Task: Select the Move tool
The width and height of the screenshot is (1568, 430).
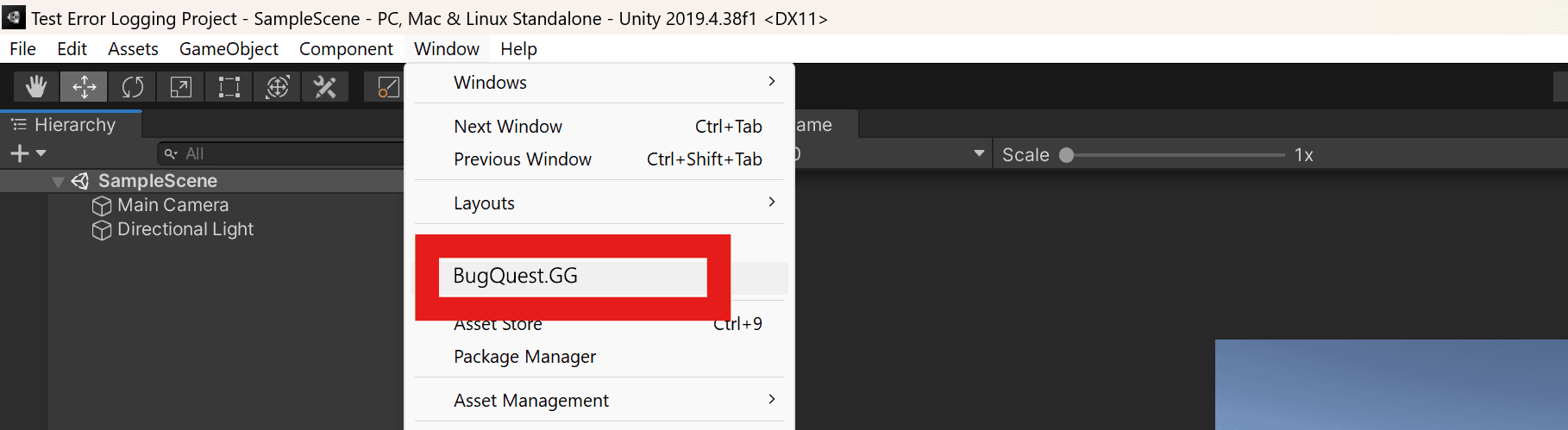Action: [85, 87]
